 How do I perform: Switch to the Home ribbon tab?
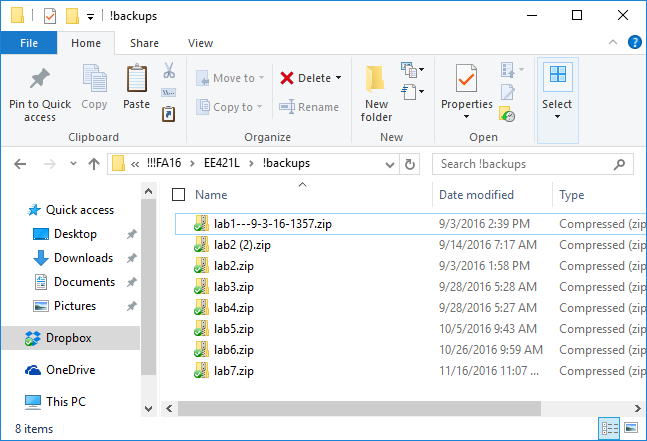click(x=86, y=43)
